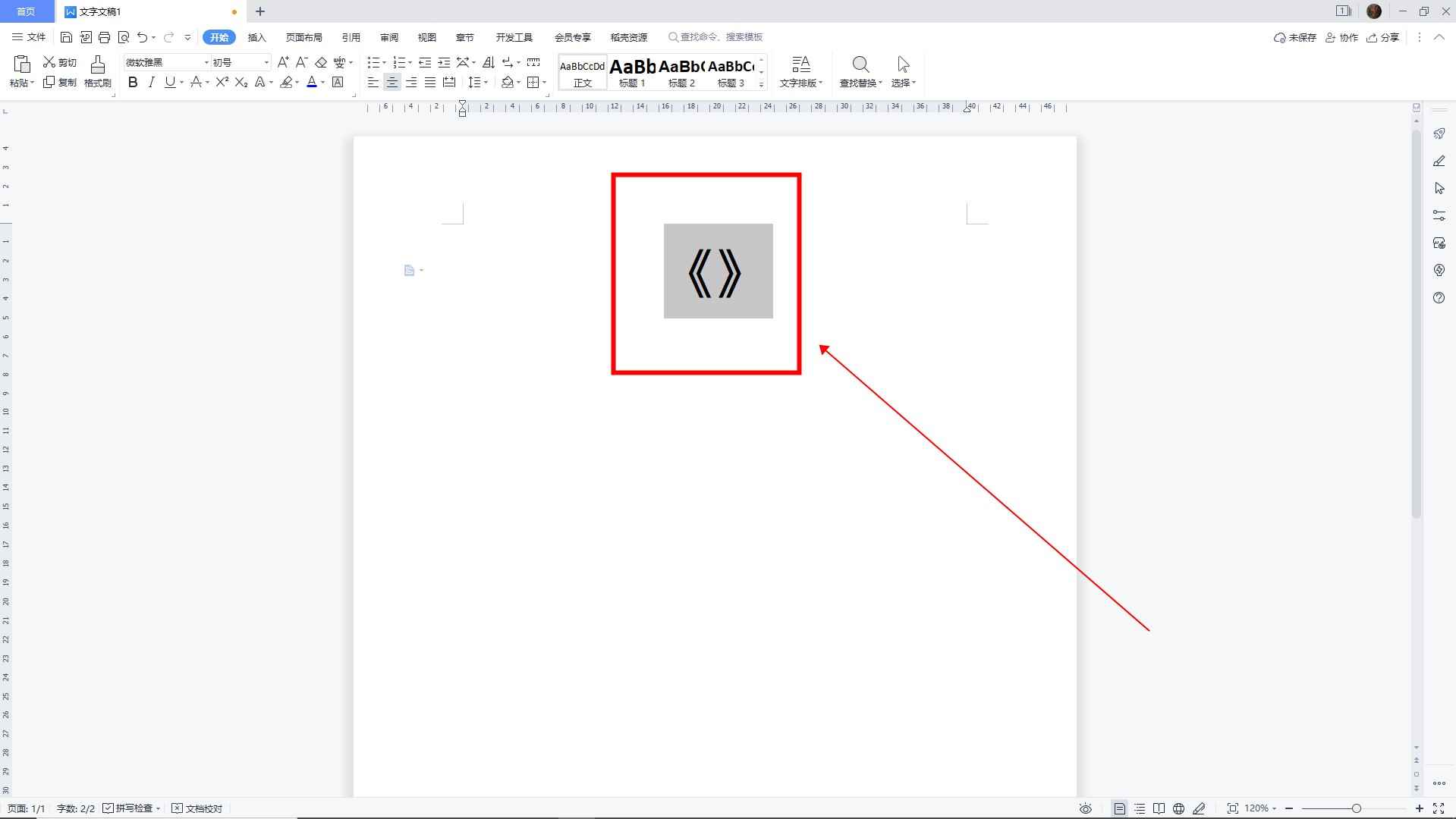Open the 页面布局 (Page Layout) tab

[303, 37]
